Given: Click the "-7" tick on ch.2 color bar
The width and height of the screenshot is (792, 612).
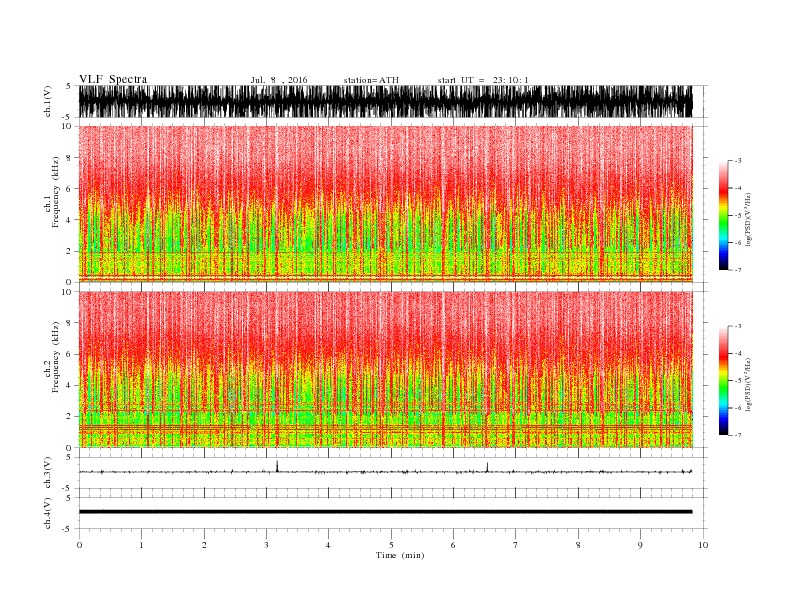Looking at the screenshot, I should pos(738,435).
